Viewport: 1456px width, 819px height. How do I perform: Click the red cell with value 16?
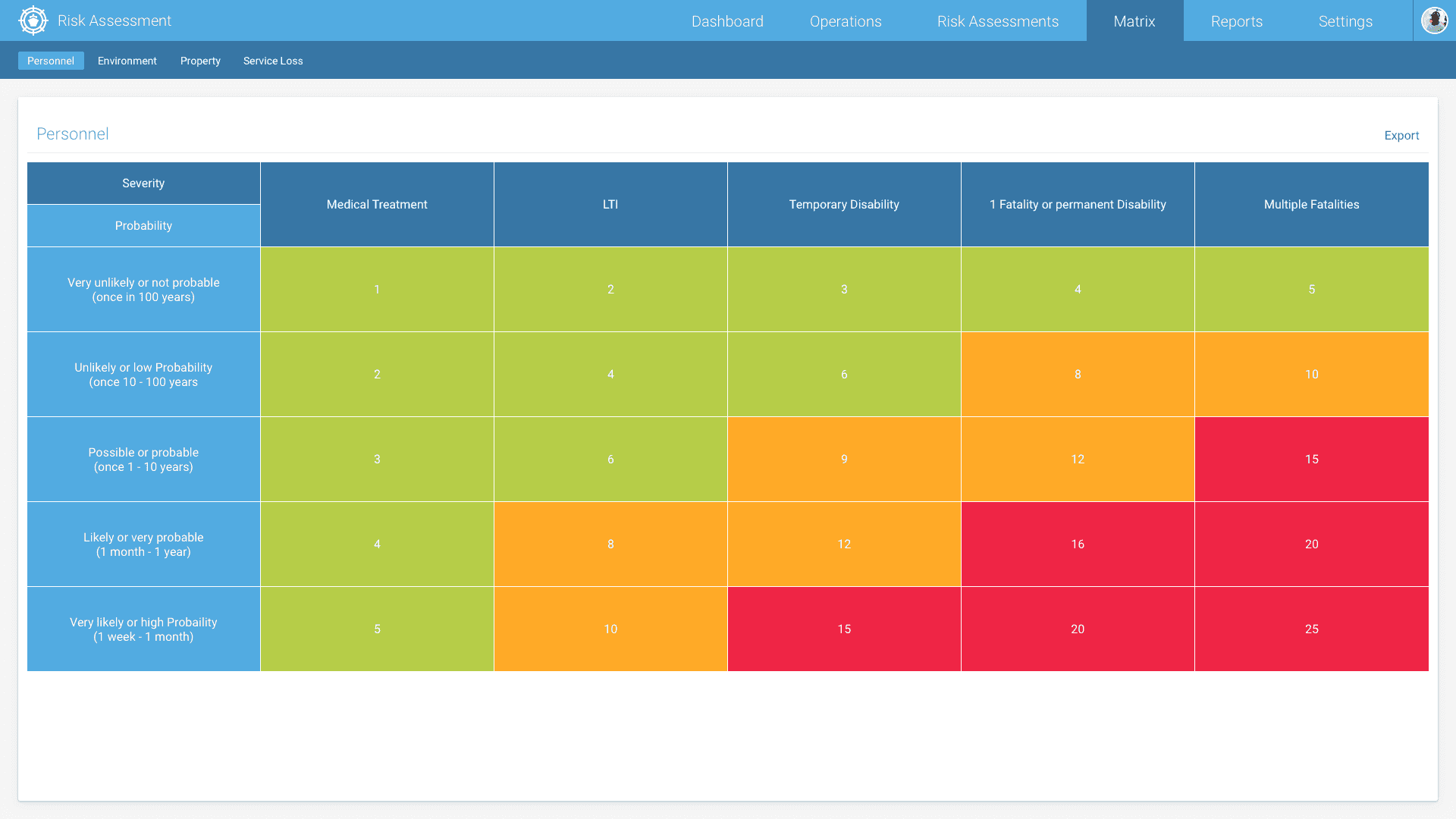pyautogui.click(x=1078, y=544)
